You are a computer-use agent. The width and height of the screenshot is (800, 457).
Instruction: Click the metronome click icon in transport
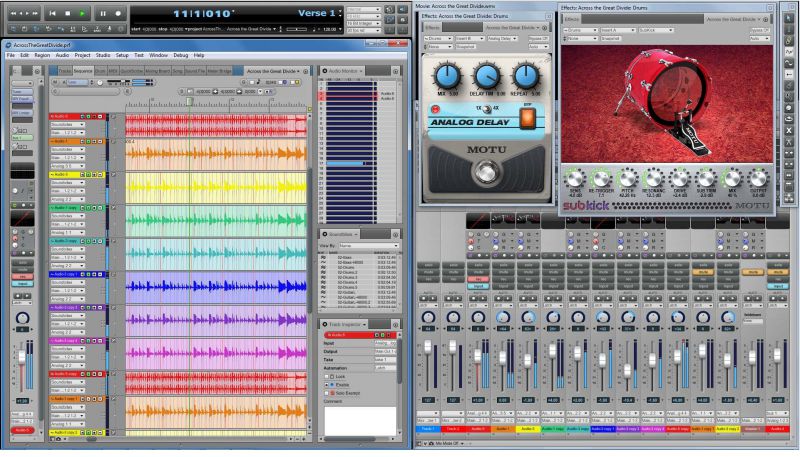109,29
